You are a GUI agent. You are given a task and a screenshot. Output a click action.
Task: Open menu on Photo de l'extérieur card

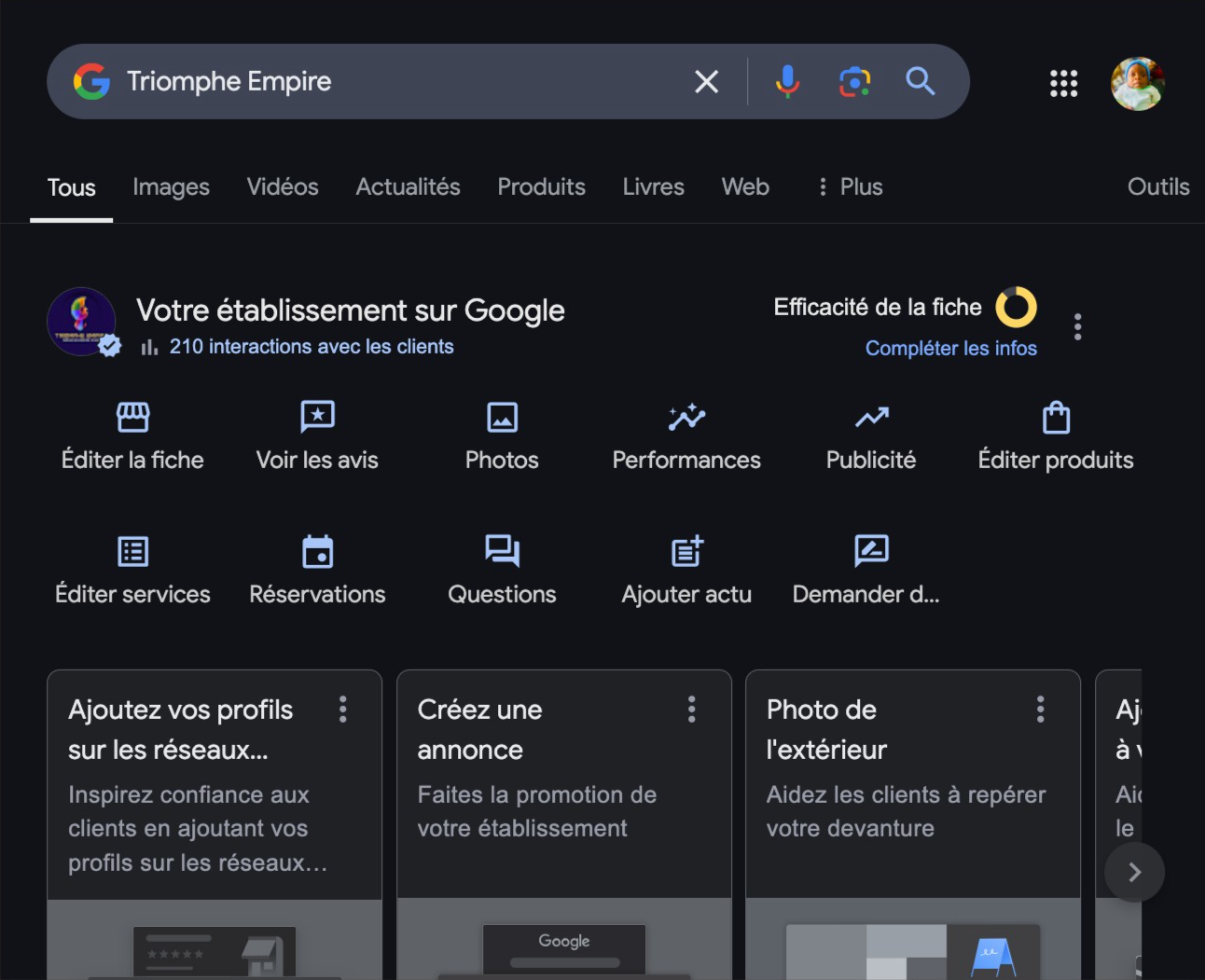coord(1041,710)
